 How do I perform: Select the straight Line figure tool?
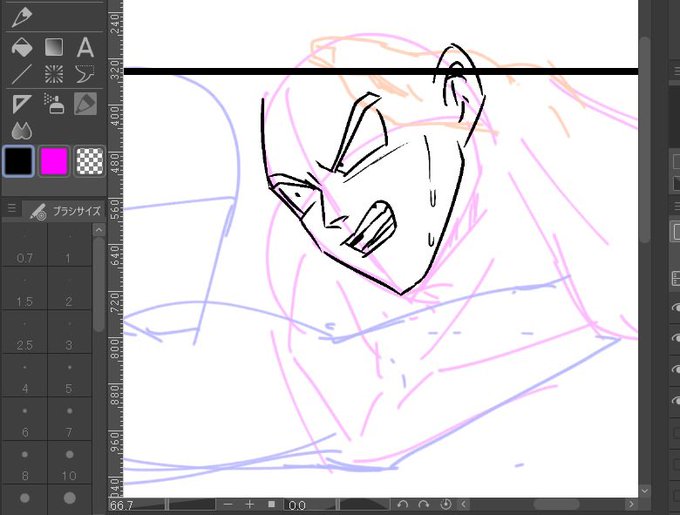pyautogui.click(x=22, y=74)
